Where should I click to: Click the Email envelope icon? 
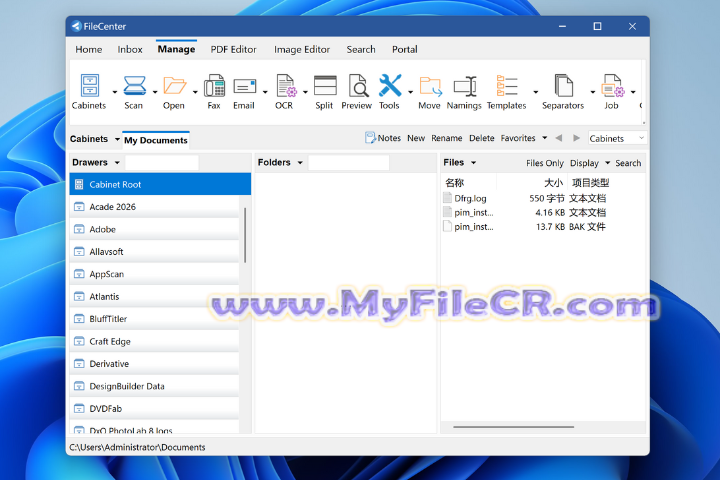click(x=244, y=86)
